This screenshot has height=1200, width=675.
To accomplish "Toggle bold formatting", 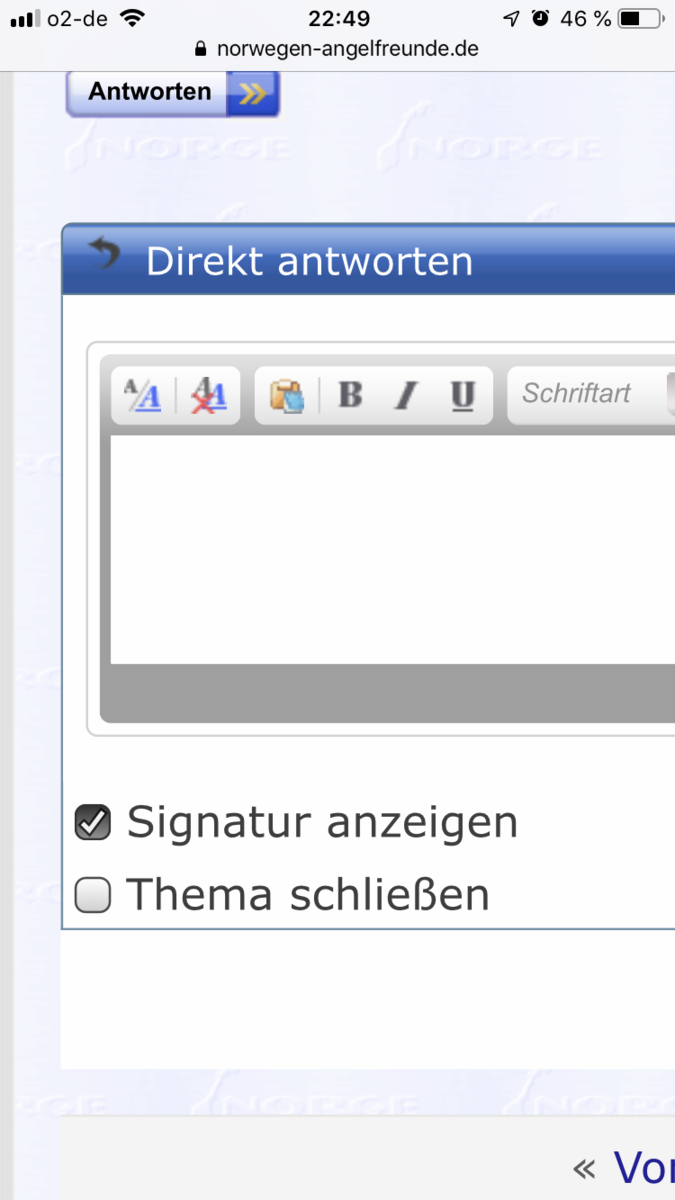I will (x=350, y=396).
